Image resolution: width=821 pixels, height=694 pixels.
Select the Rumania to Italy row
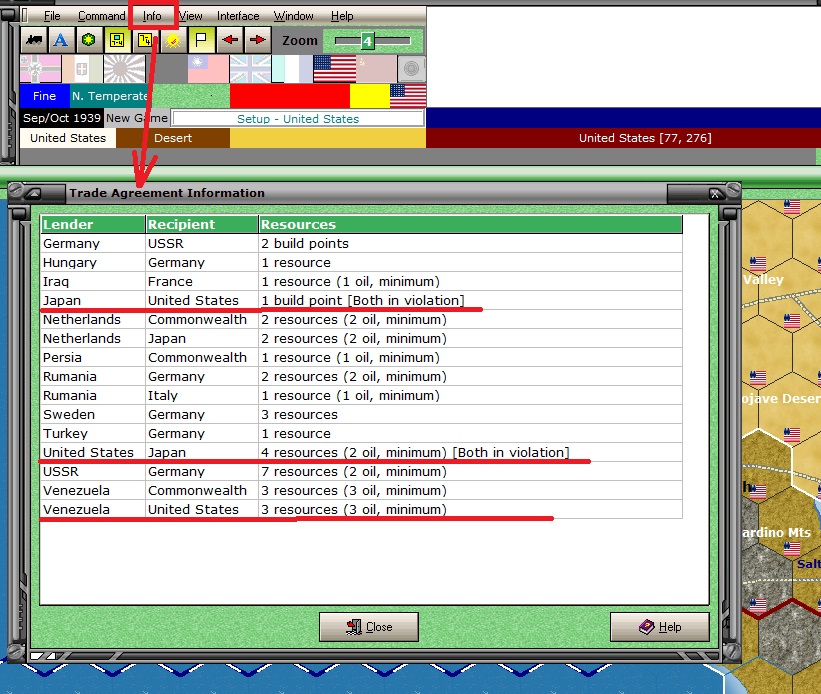click(x=361, y=395)
